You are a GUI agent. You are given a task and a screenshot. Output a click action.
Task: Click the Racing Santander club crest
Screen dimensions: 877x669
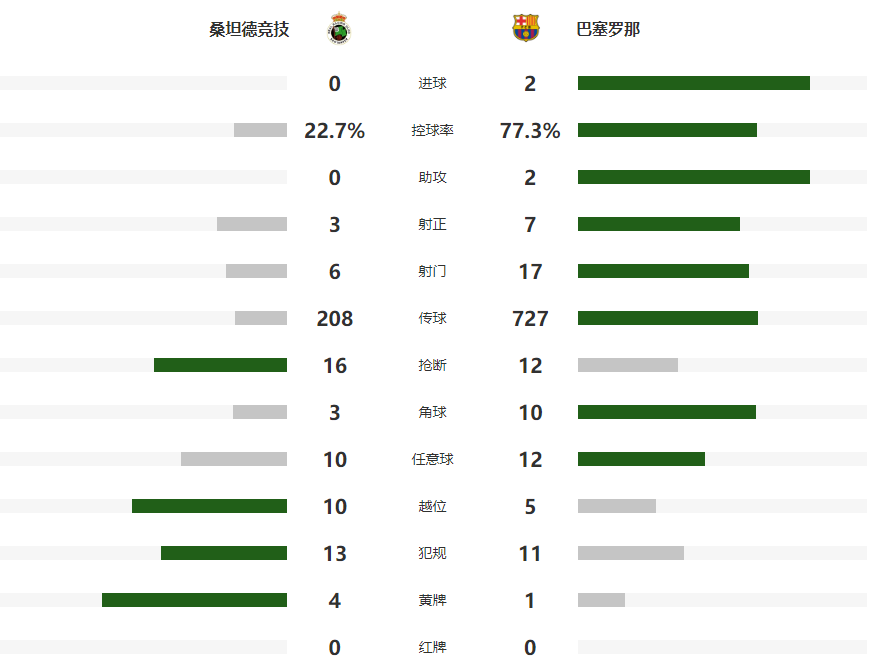coord(339,29)
